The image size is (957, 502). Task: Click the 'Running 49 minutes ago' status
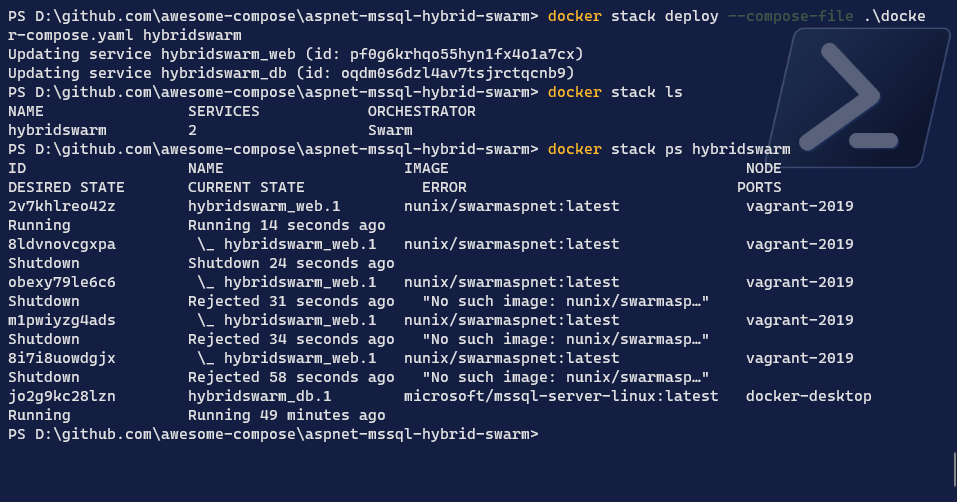tap(286, 415)
